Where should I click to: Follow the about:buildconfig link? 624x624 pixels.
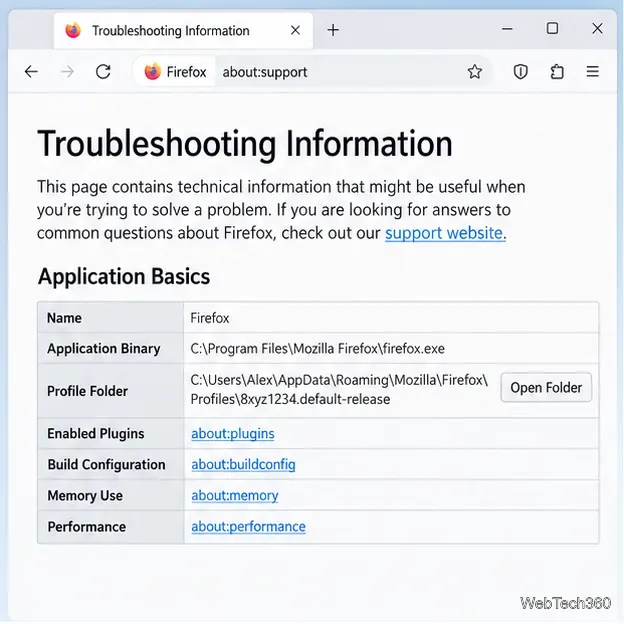pos(243,465)
